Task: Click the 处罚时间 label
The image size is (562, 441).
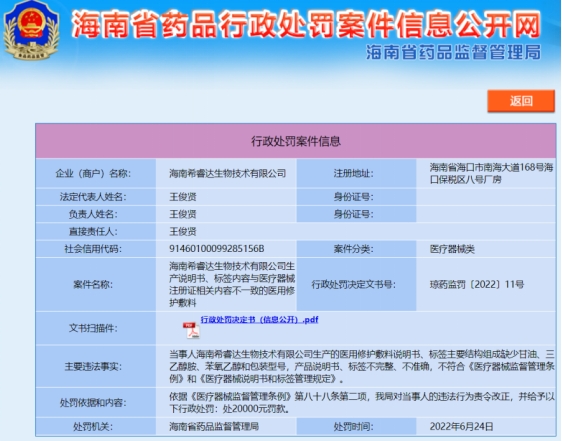Action: click(353, 427)
